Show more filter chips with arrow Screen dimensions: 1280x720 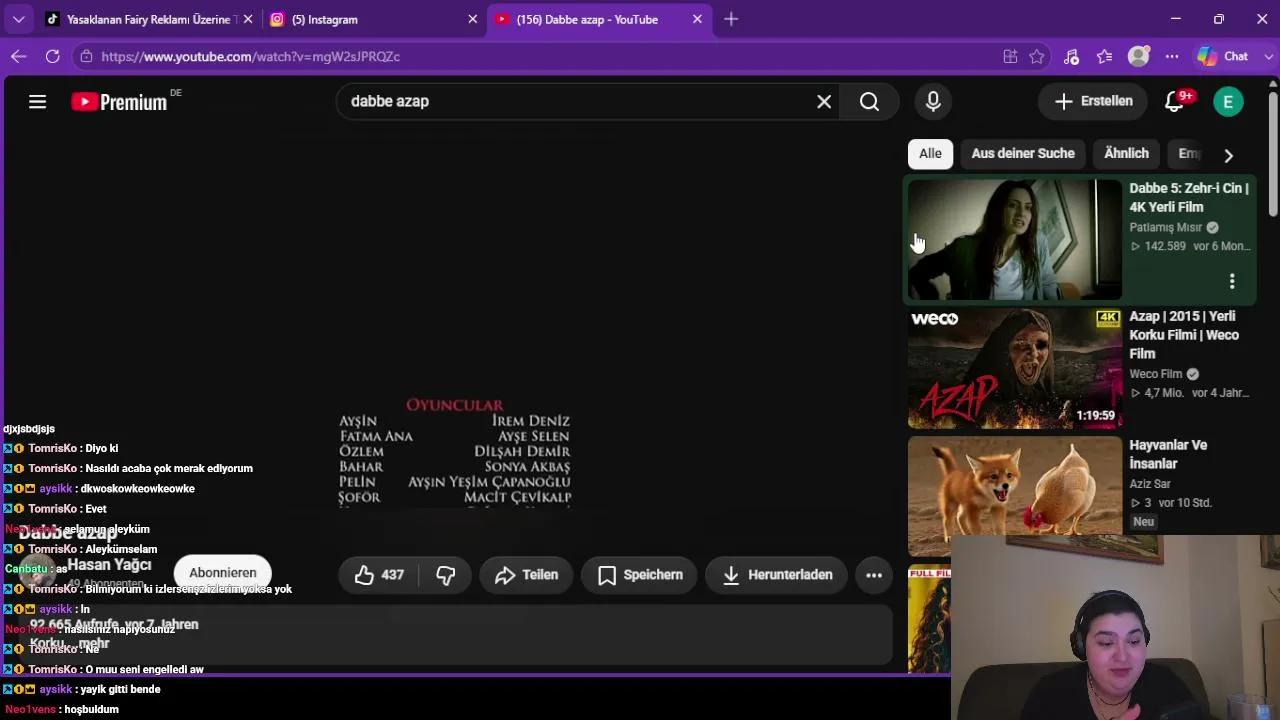tap(1228, 155)
